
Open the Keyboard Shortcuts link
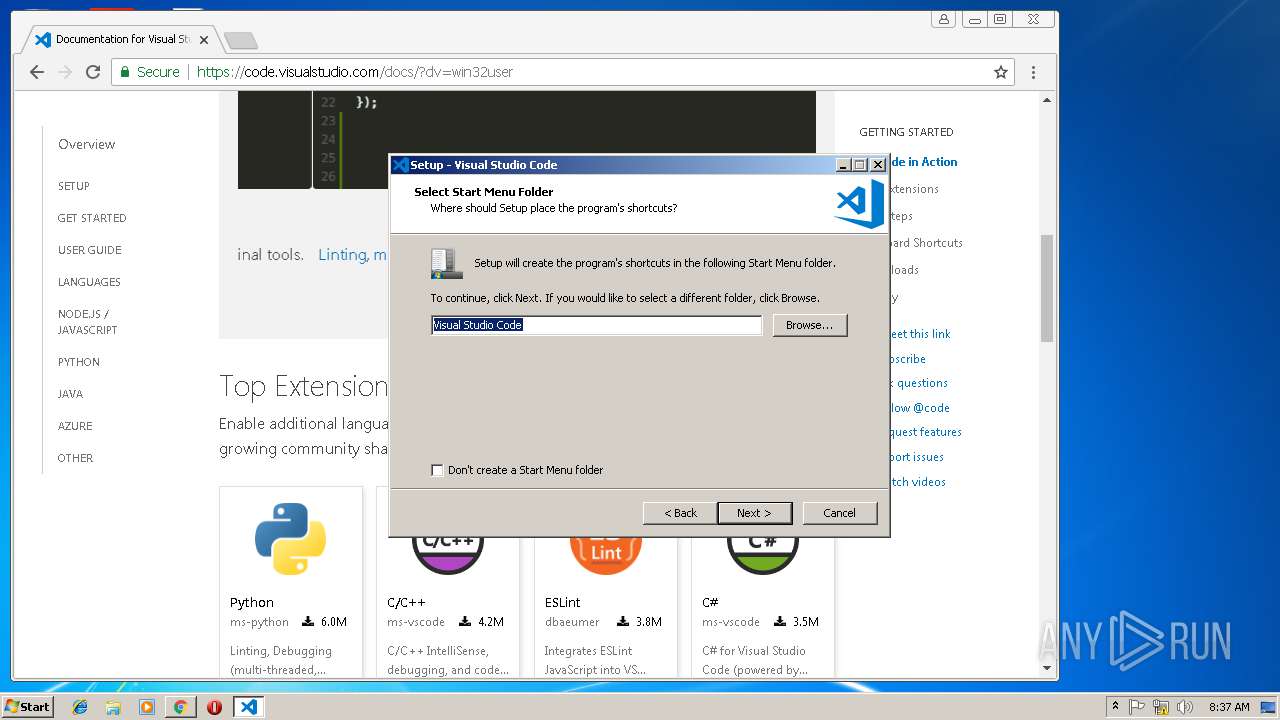point(925,243)
